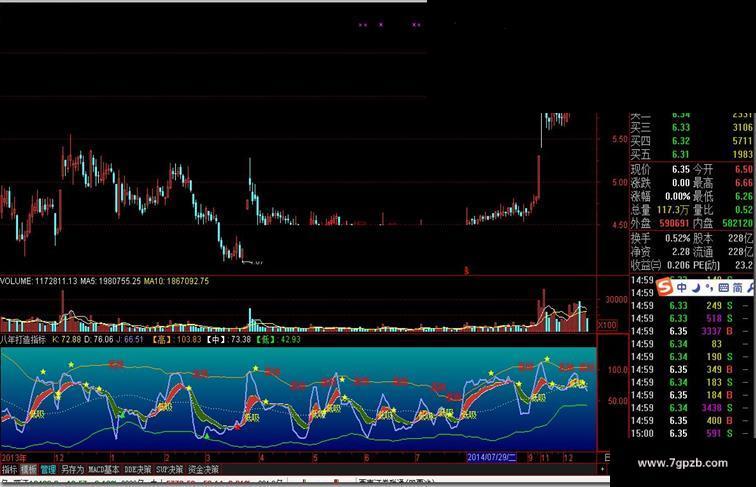Click the D: 76.06 indicator value
The width and height of the screenshot is (756, 487).
pos(99,339)
